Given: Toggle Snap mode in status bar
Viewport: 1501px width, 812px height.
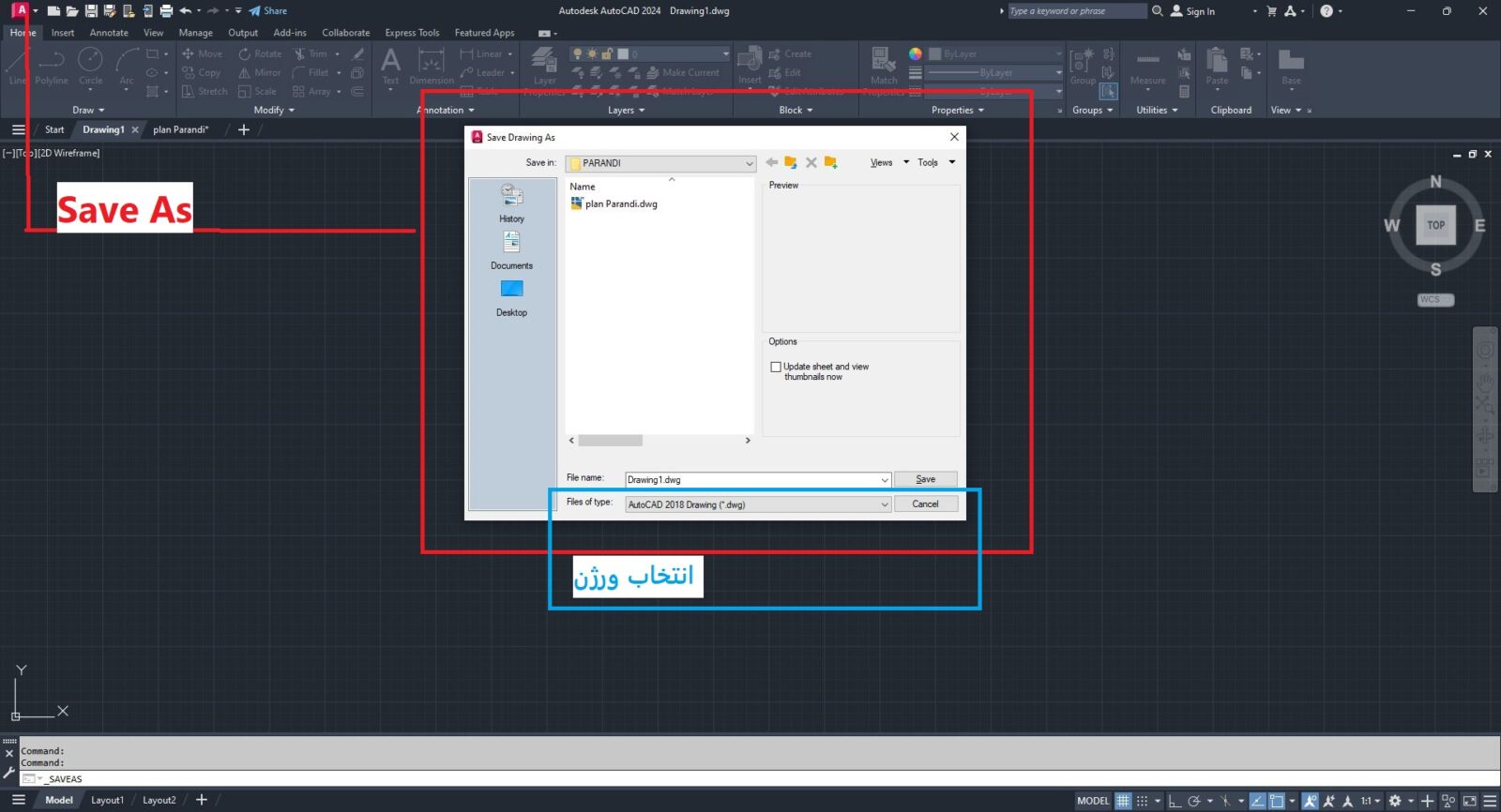Looking at the screenshot, I should coord(1142,801).
